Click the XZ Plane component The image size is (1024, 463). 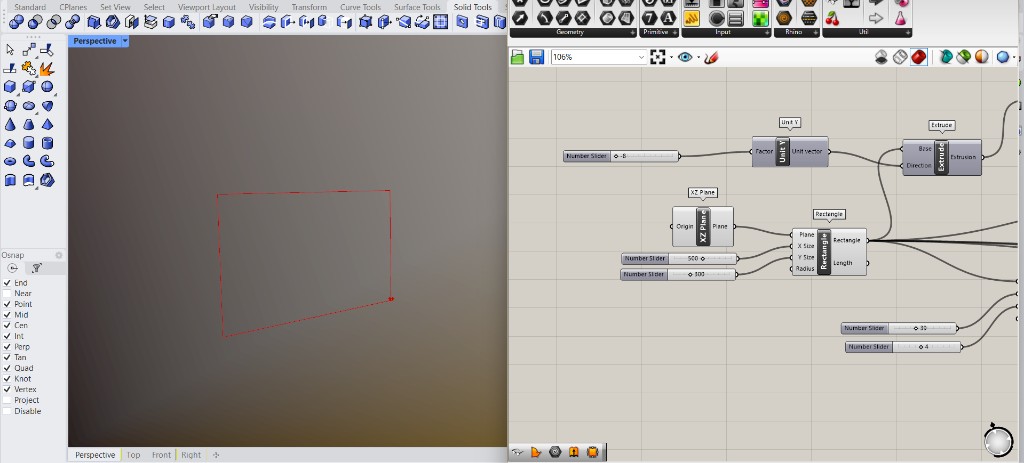tap(703, 227)
